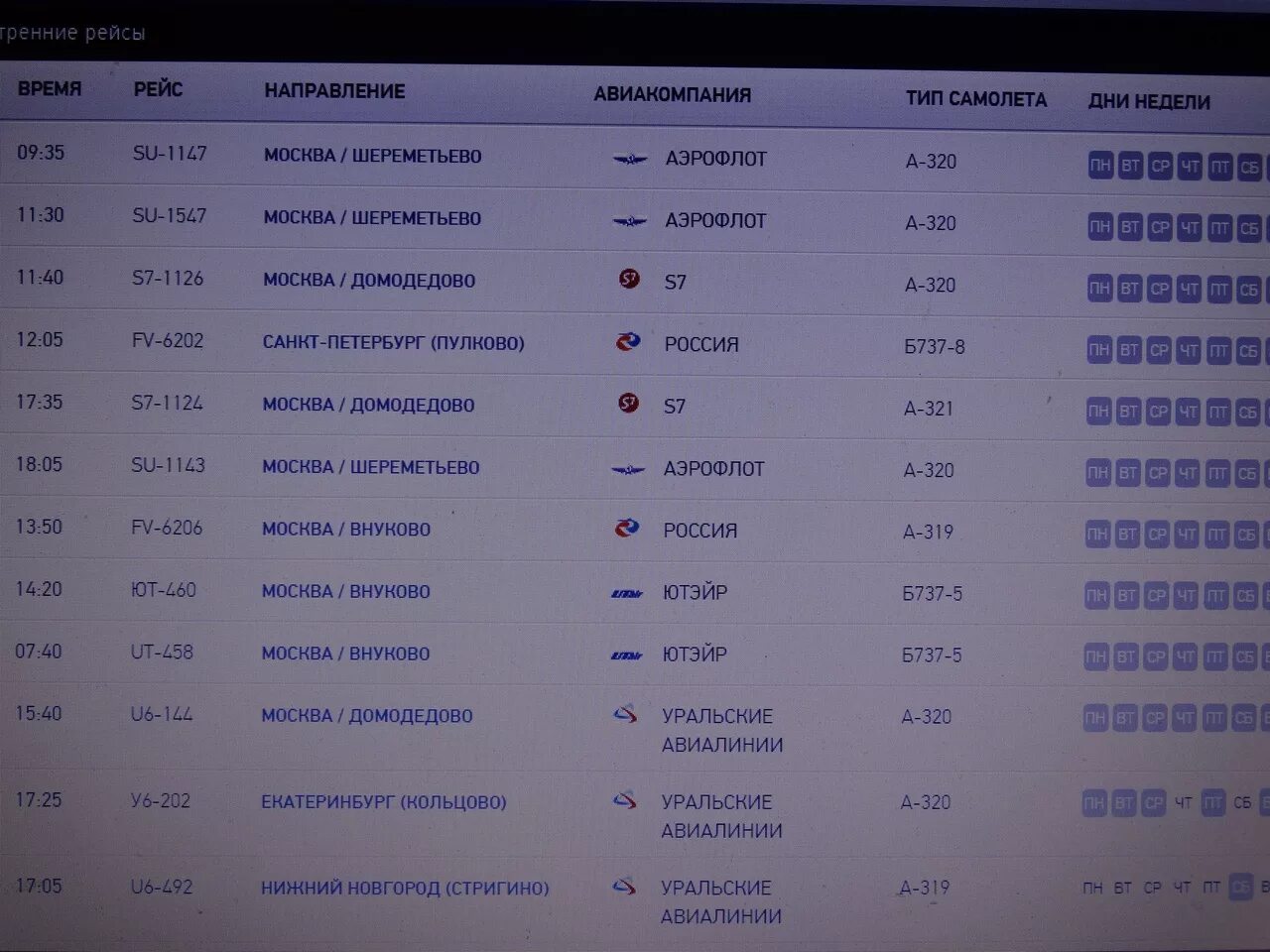Click Aeroflot logo in SU-1143 row
This screenshot has width=1270, height=952.
pyautogui.click(x=628, y=469)
